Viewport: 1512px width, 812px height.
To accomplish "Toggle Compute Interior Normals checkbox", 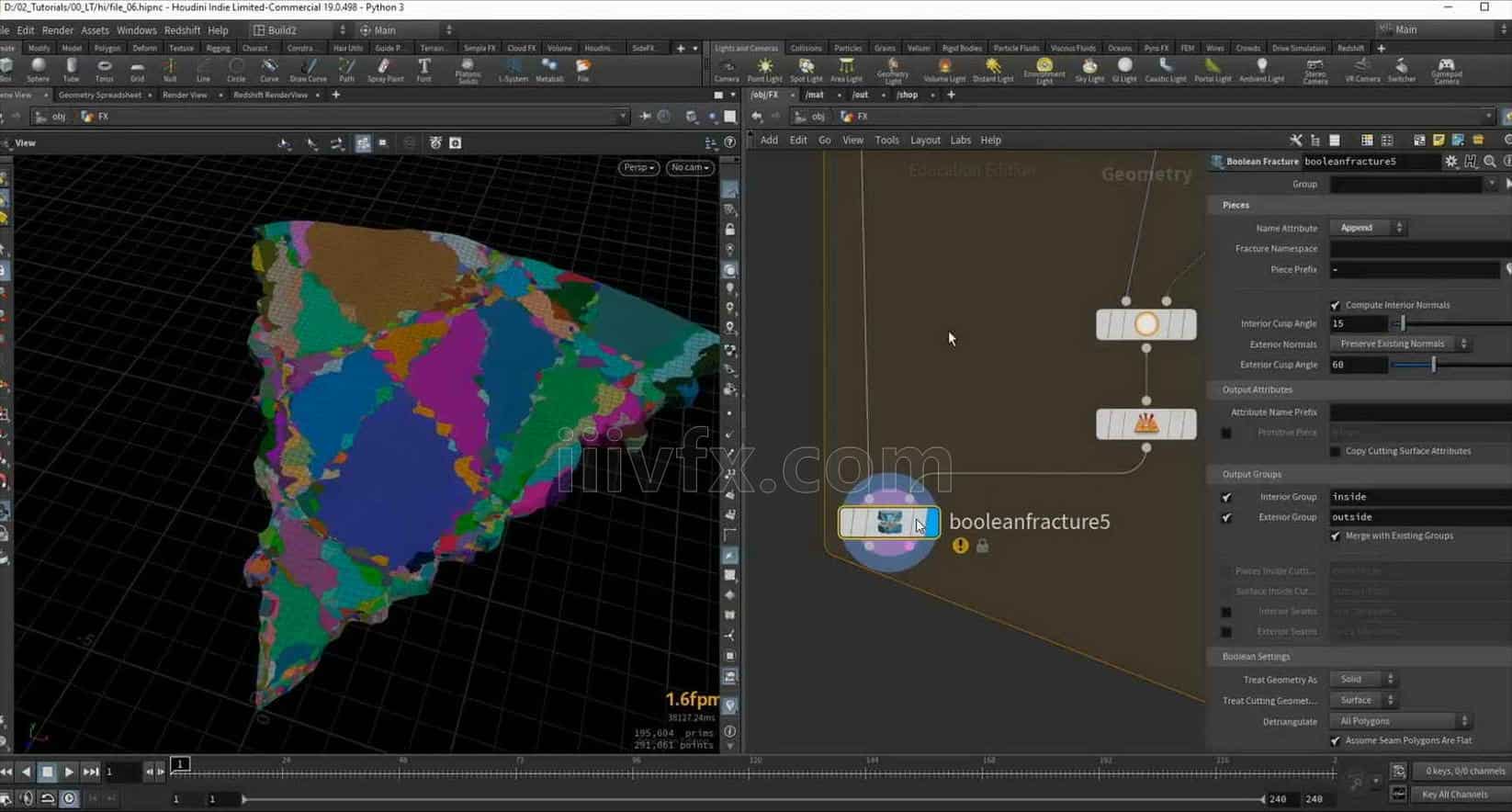I will click(x=1336, y=305).
